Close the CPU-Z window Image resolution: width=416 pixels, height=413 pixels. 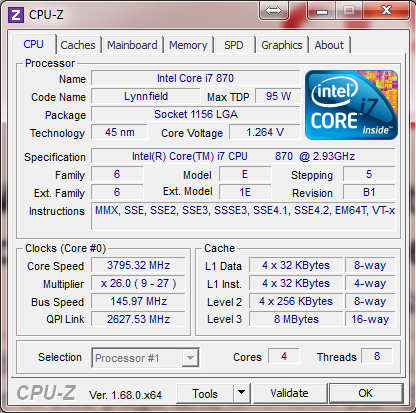click(387, 11)
